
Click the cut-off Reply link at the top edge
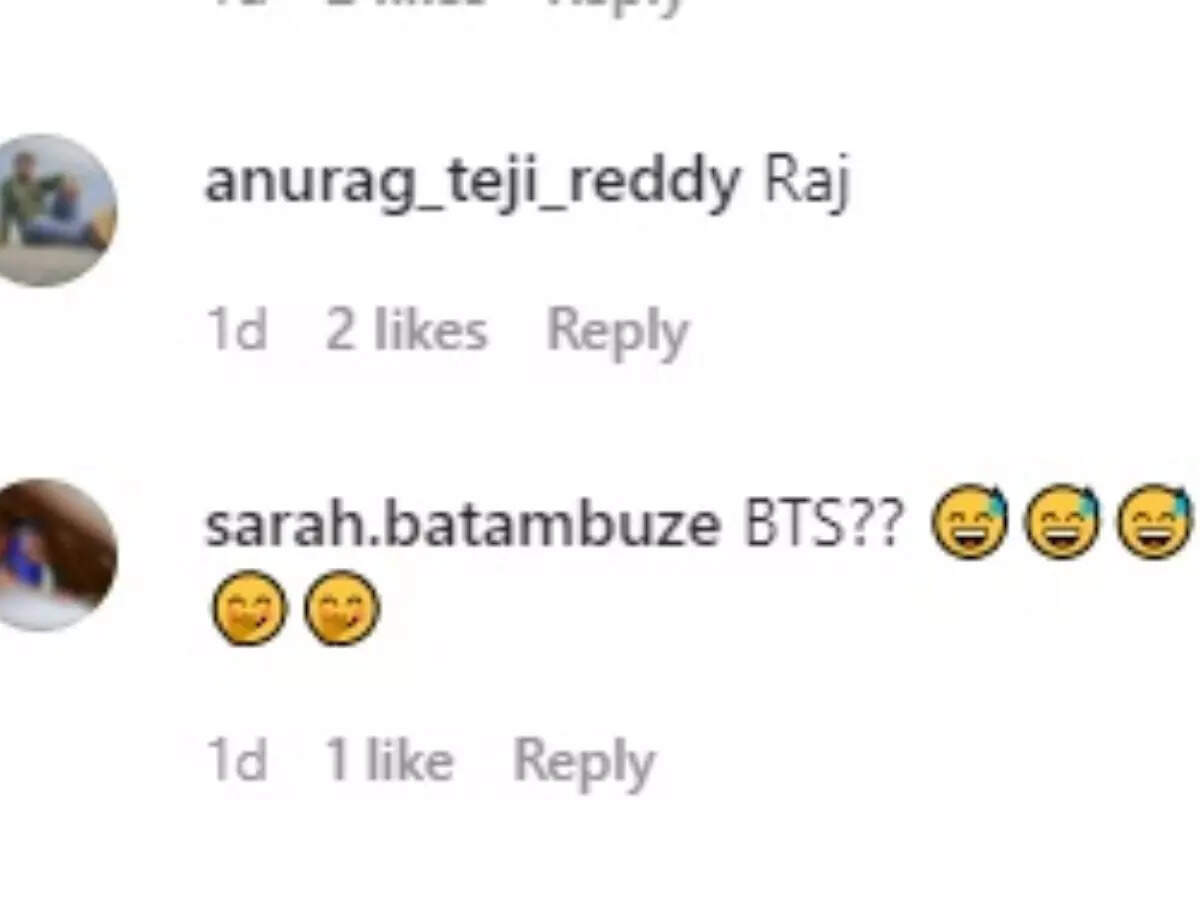click(x=617, y=6)
